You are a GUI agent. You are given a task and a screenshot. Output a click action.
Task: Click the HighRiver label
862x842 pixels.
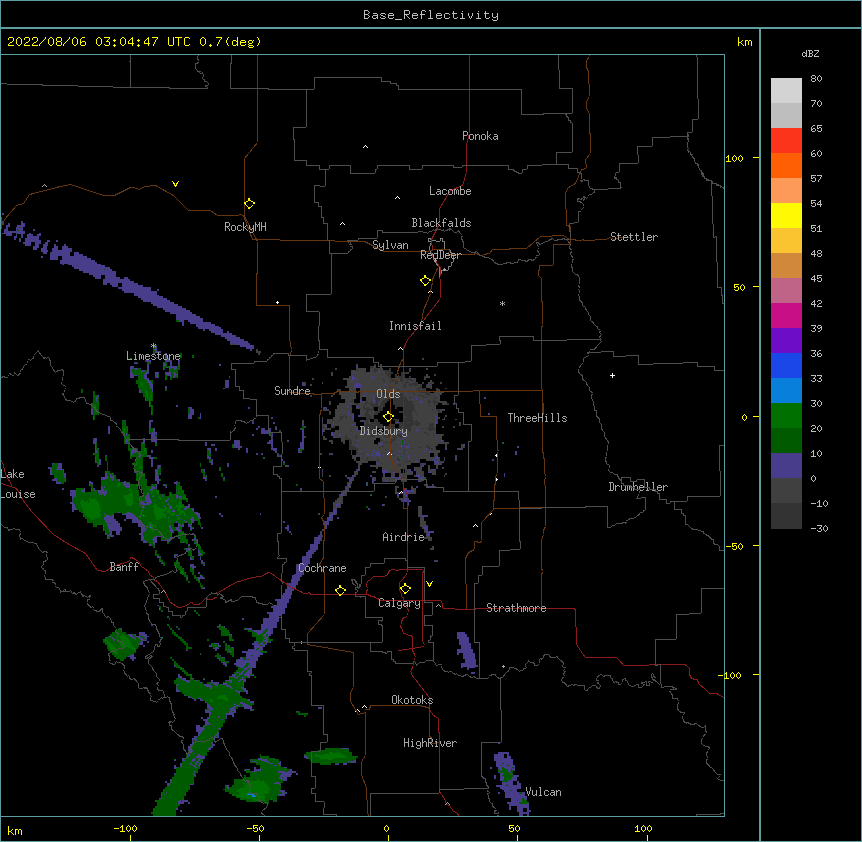pyautogui.click(x=430, y=743)
